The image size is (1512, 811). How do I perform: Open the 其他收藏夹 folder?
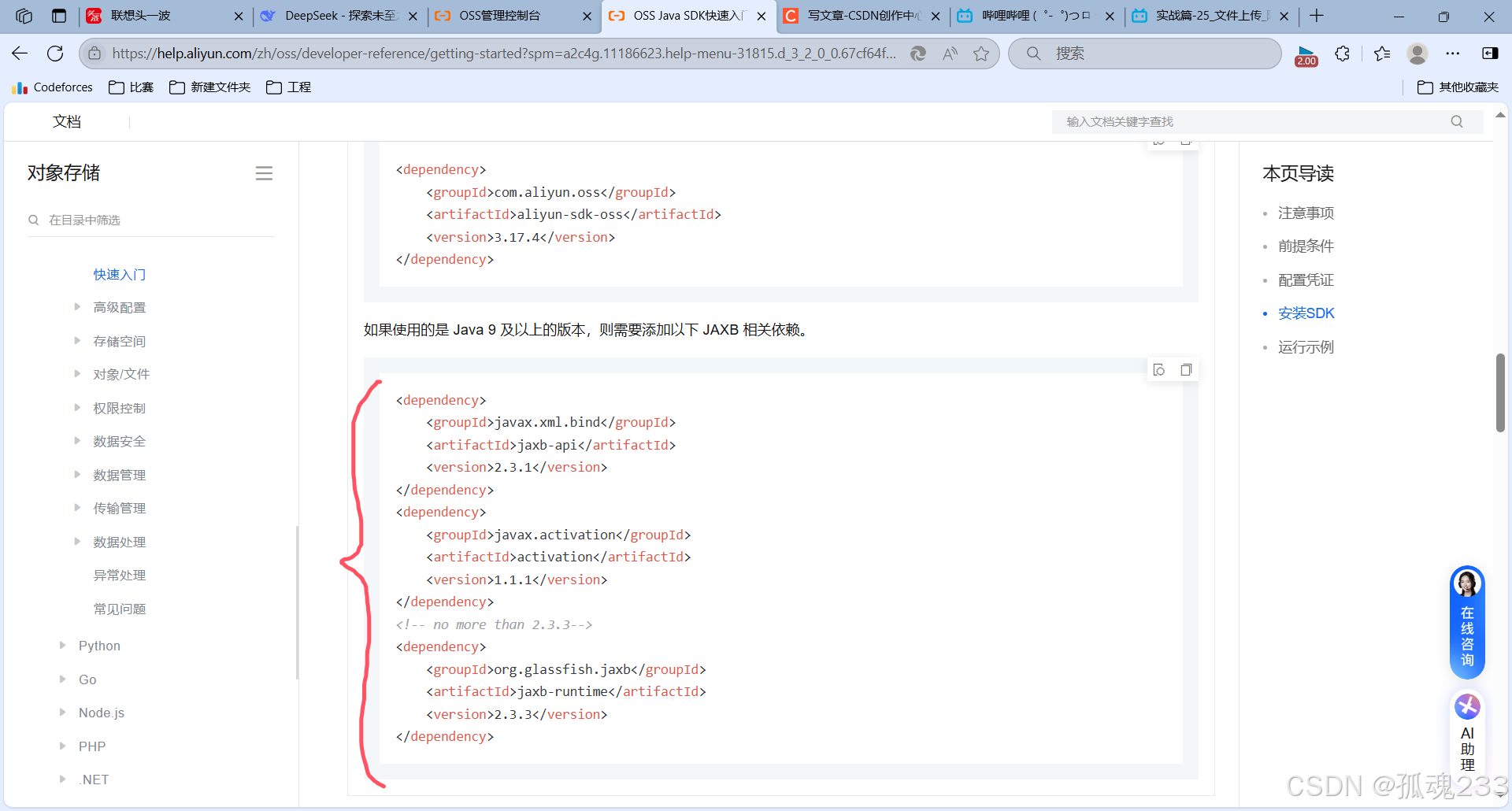1458,87
